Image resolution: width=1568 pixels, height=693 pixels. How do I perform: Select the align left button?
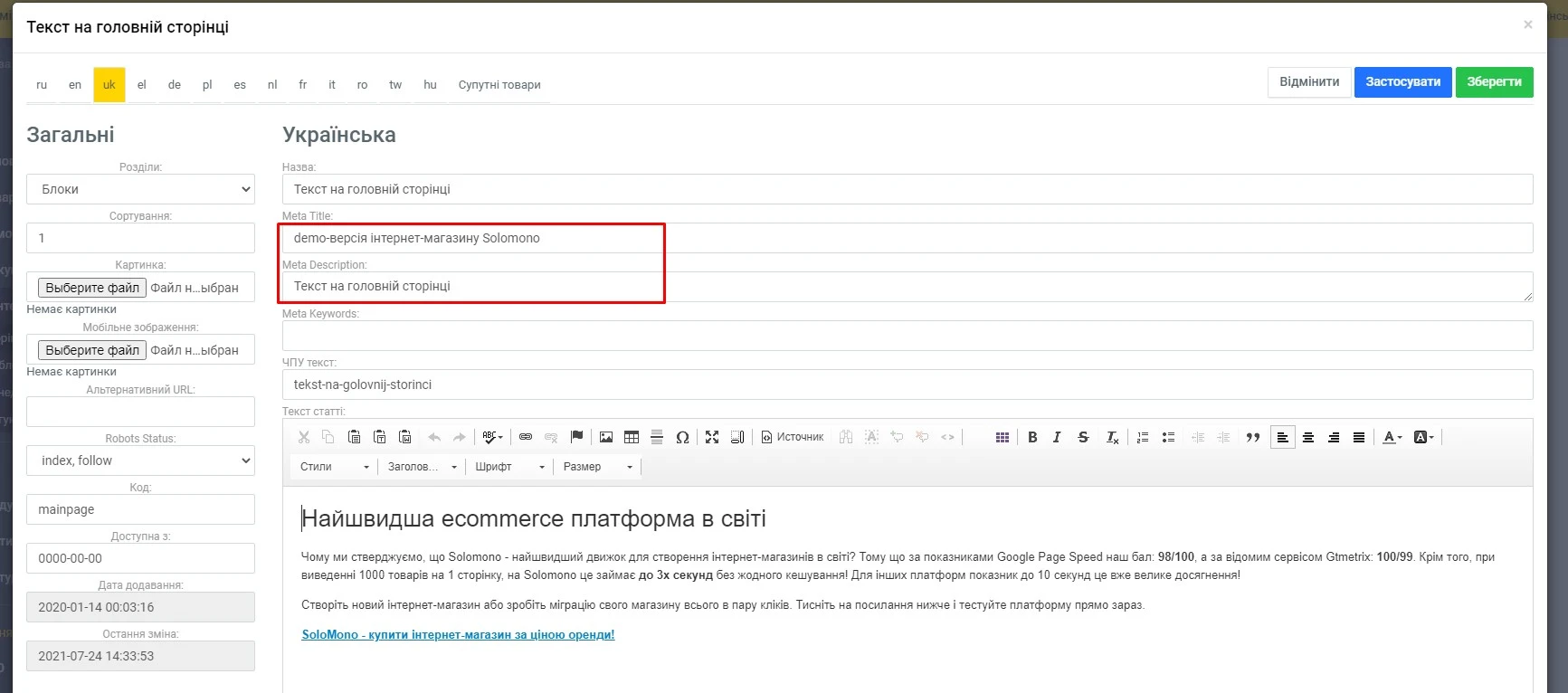1283,437
